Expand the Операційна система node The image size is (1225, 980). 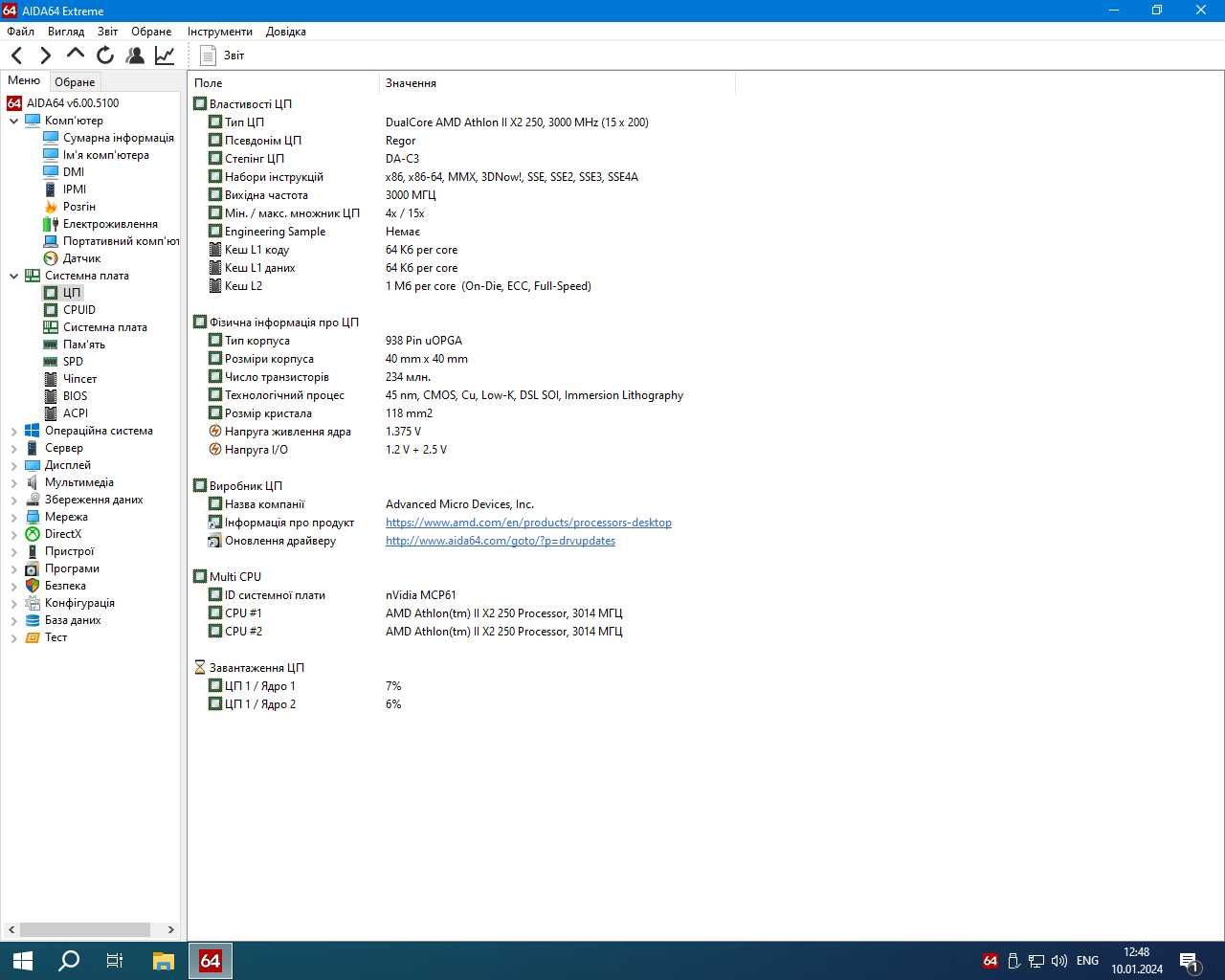pos(13,431)
